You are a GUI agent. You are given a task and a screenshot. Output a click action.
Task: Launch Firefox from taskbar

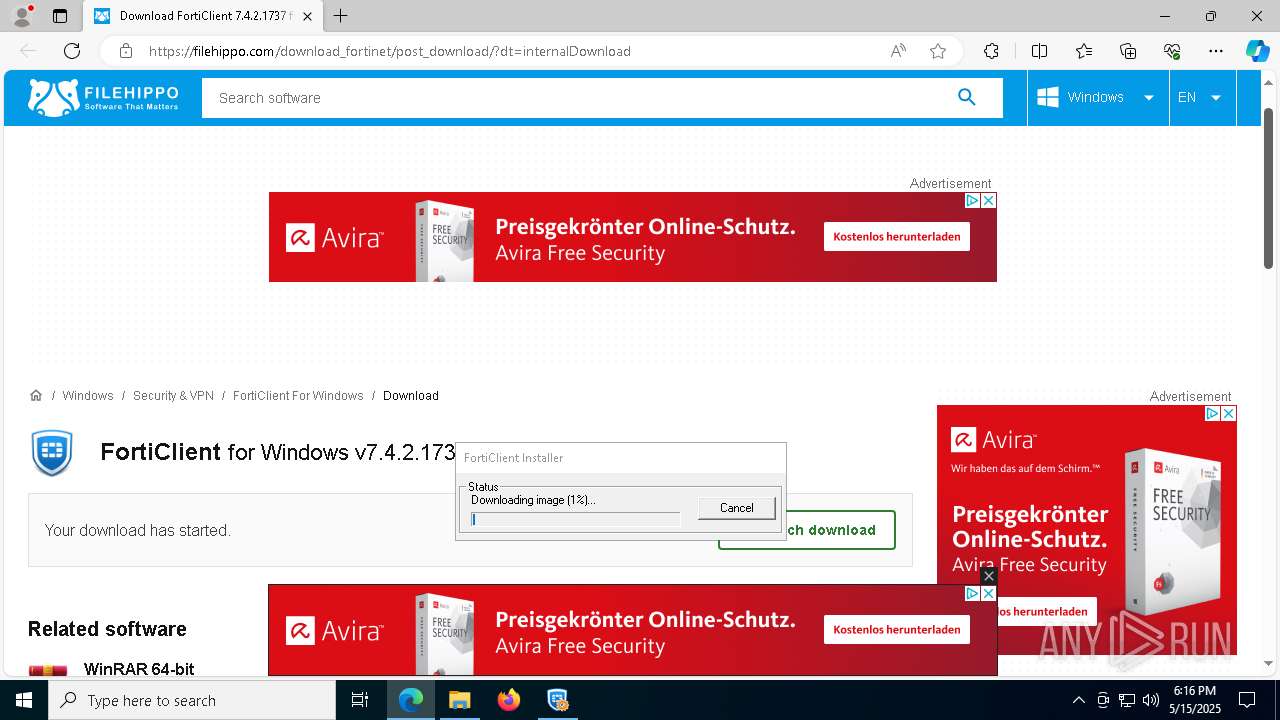click(x=508, y=700)
